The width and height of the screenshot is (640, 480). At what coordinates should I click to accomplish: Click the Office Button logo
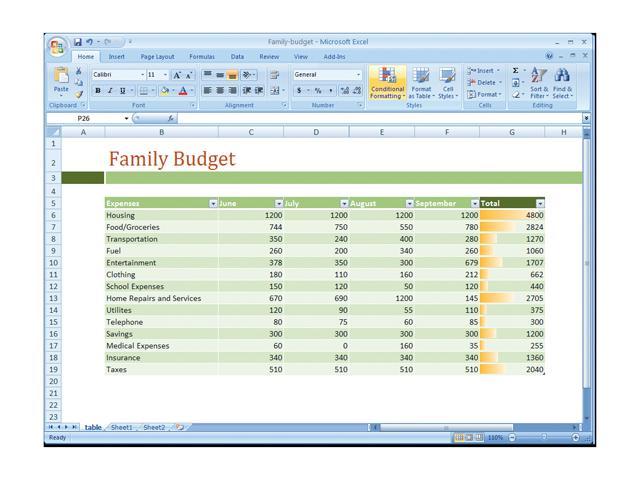click(58, 45)
